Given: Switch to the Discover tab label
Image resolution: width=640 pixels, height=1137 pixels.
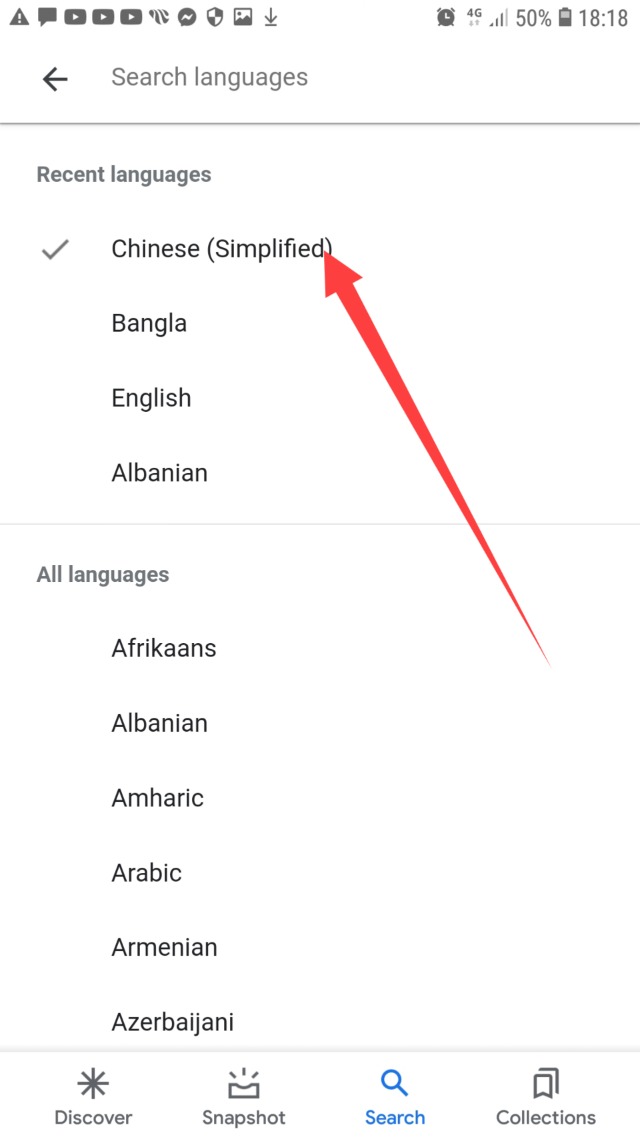Looking at the screenshot, I should click(x=93, y=1117).
